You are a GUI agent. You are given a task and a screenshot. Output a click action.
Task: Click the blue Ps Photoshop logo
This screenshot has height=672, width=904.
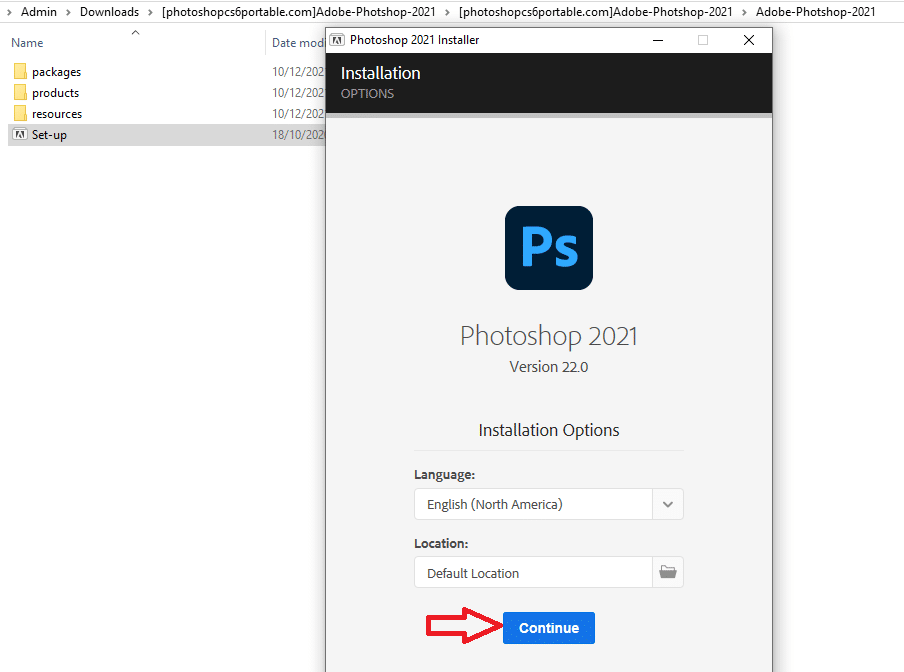click(x=548, y=248)
